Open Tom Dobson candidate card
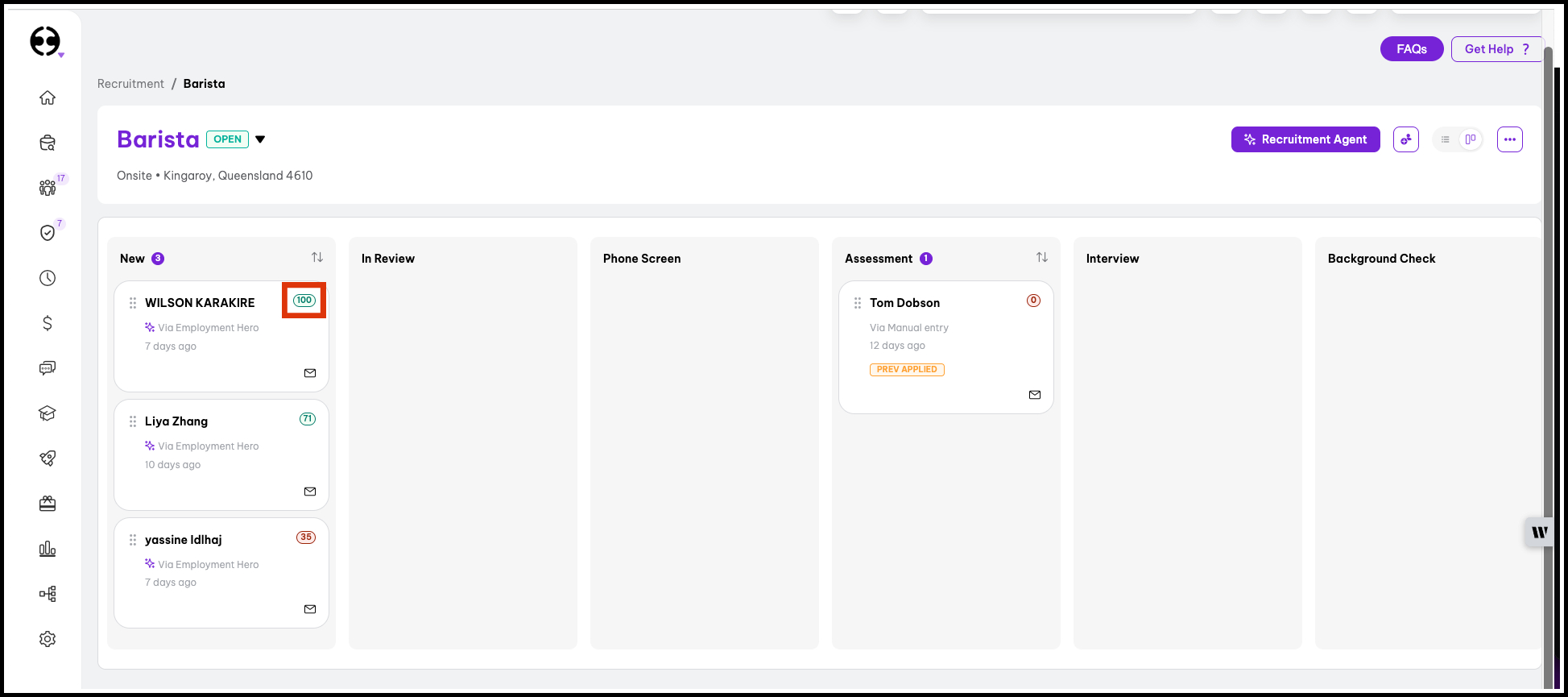The image size is (1568, 697). click(x=904, y=303)
